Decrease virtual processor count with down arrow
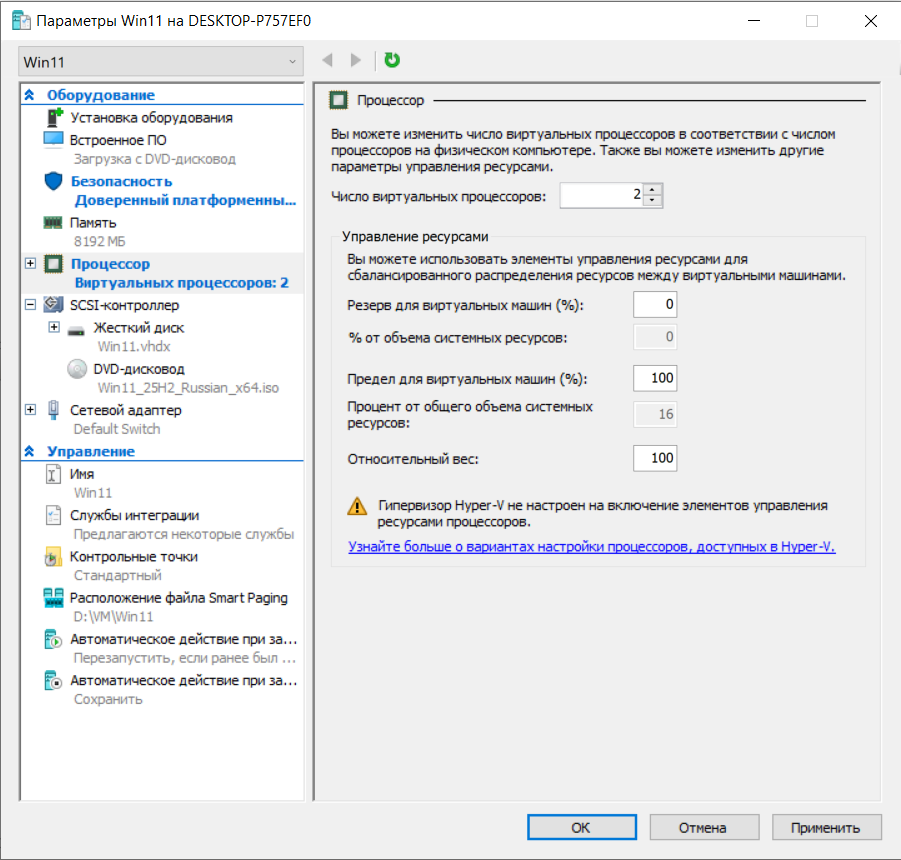 (x=652, y=200)
